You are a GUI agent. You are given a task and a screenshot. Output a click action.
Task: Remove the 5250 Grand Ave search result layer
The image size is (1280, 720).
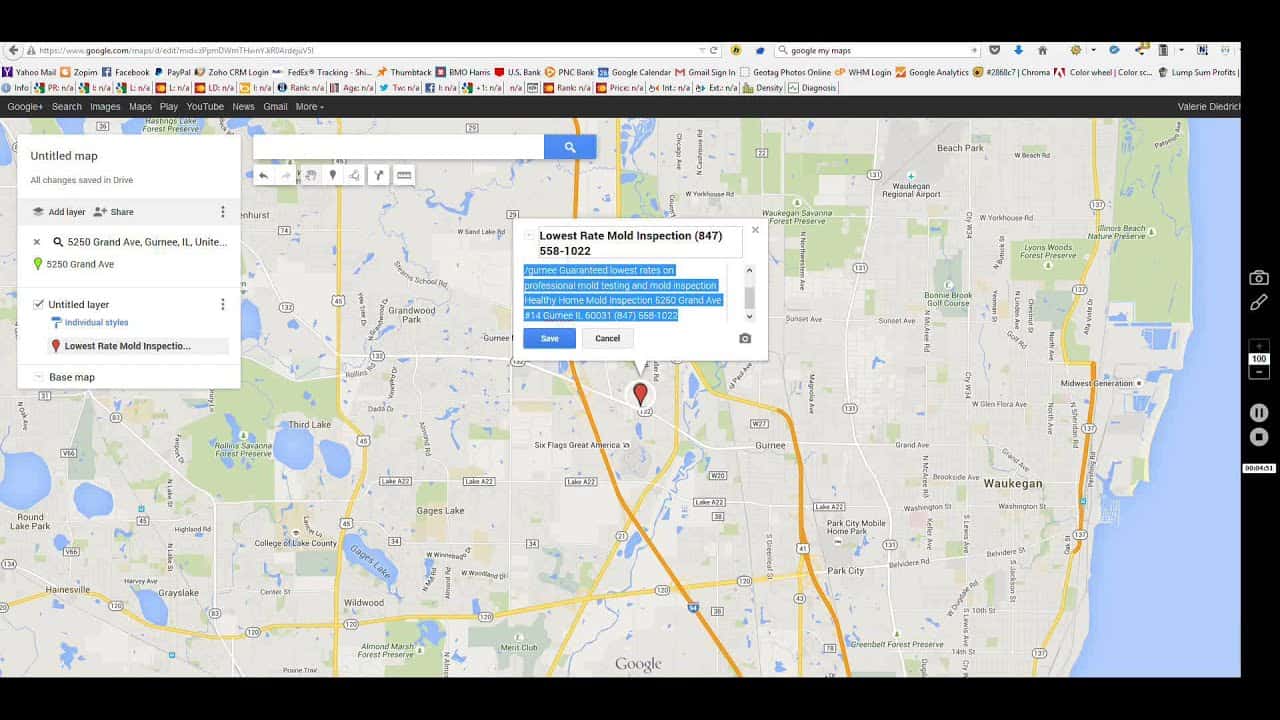[x=37, y=242]
